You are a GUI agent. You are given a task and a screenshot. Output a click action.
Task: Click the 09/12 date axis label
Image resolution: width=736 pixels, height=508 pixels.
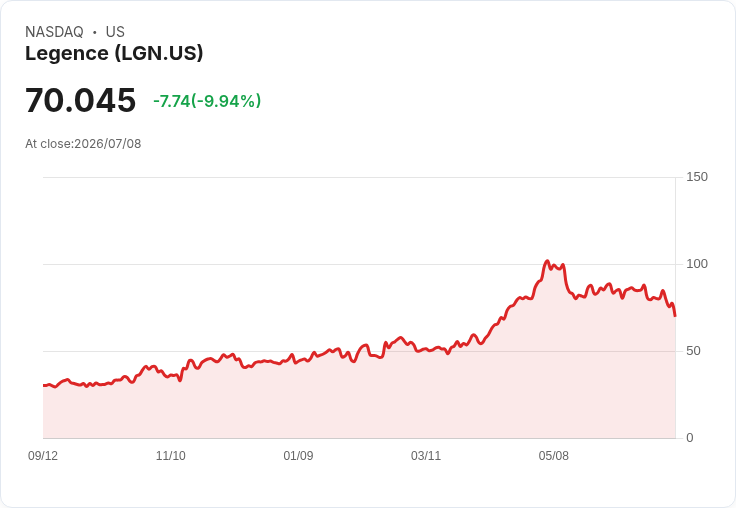click(43, 456)
